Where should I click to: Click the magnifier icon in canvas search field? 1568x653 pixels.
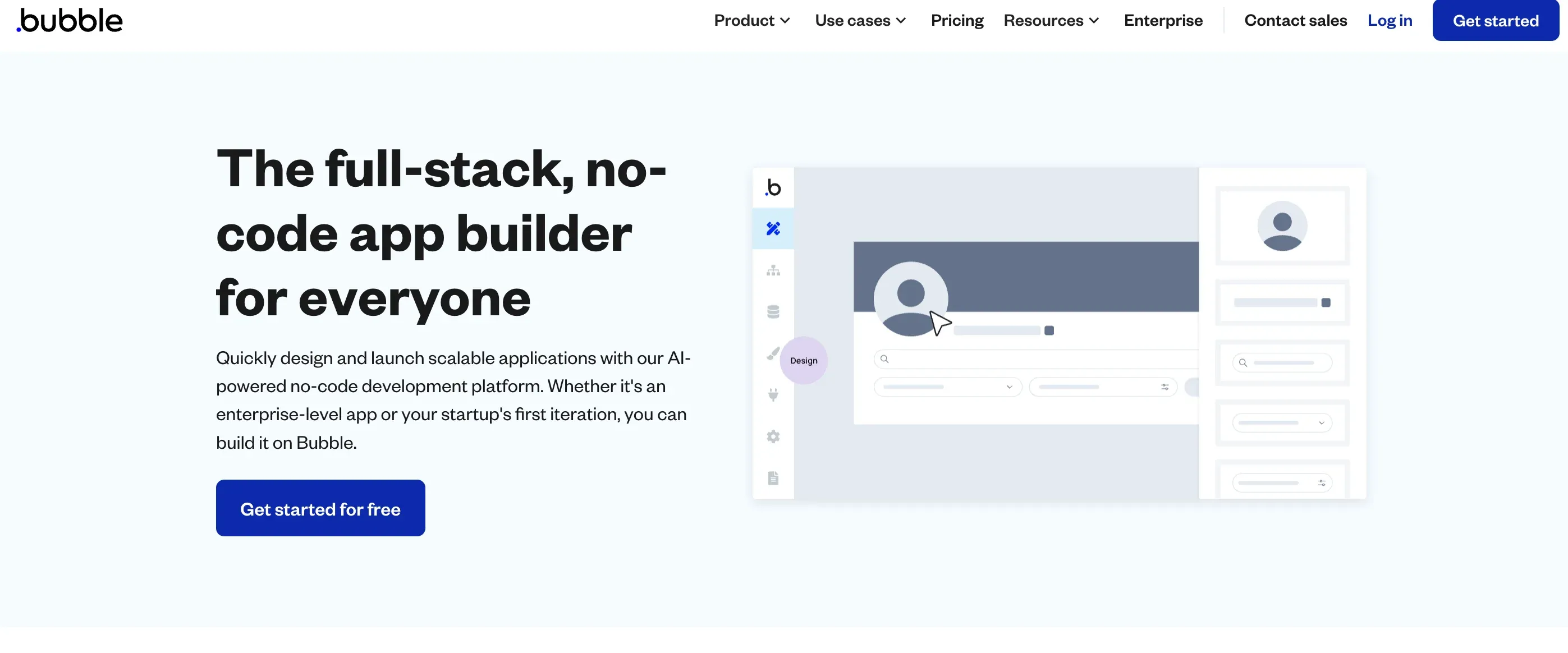884,359
